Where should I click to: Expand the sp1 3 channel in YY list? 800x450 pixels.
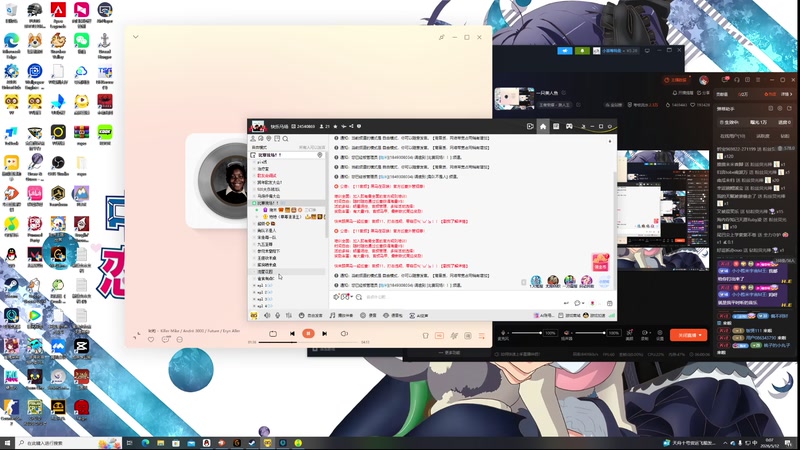click(x=254, y=299)
